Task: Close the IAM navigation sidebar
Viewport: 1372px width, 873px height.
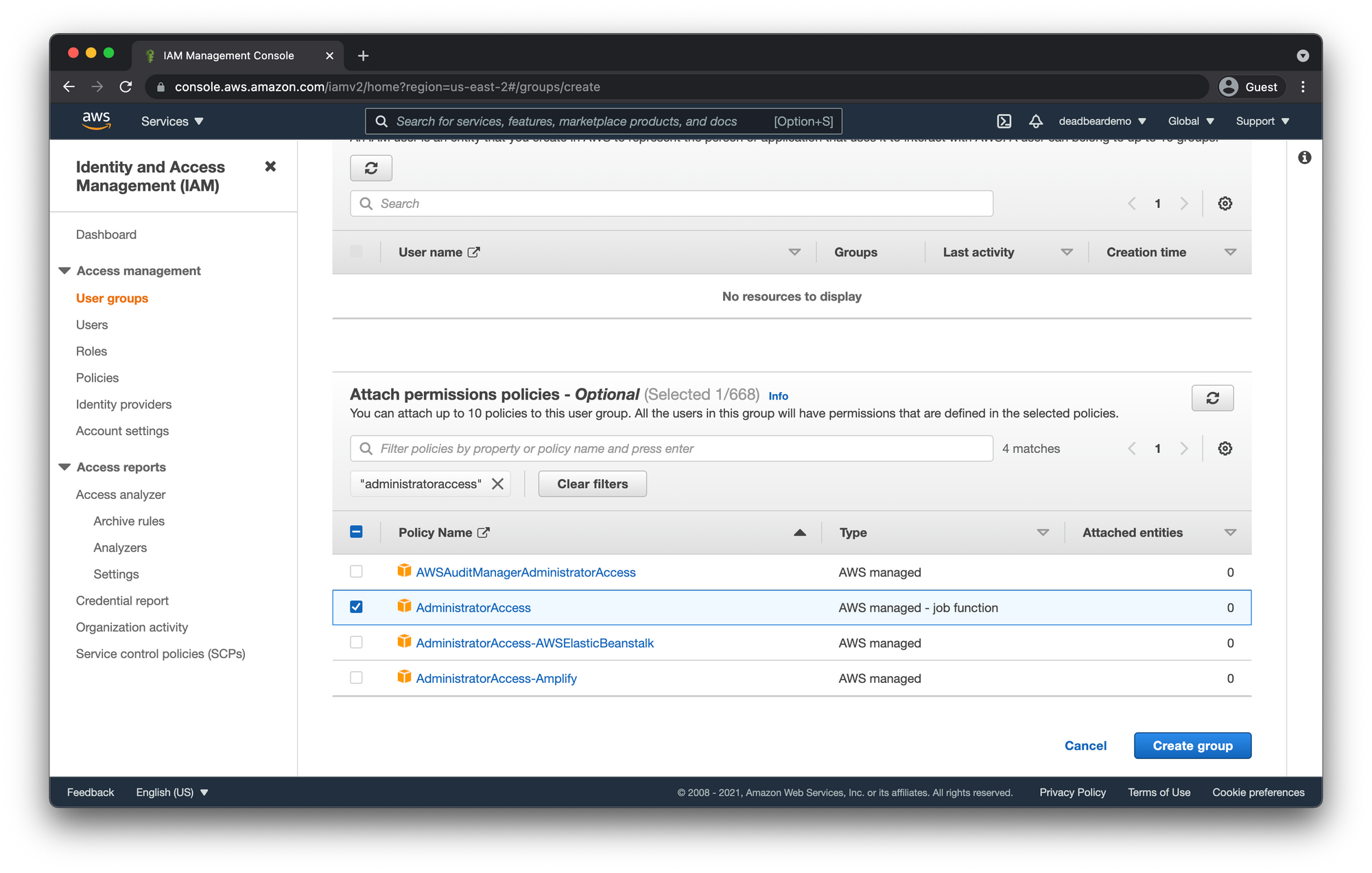Action: click(270, 167)
